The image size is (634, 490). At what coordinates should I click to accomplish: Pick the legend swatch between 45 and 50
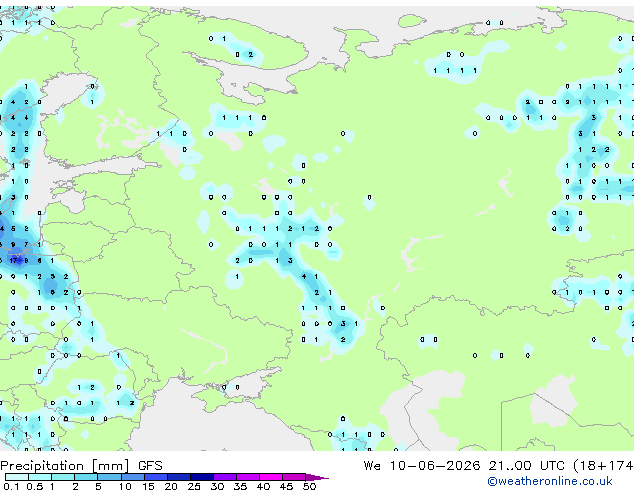pos(294,477)
